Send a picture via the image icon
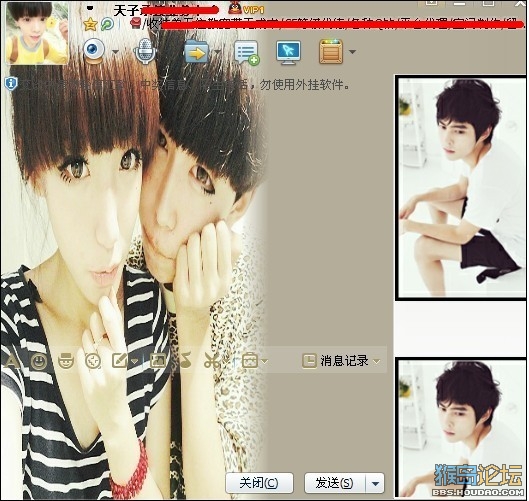The image size is (529, 501). (157, 361)
